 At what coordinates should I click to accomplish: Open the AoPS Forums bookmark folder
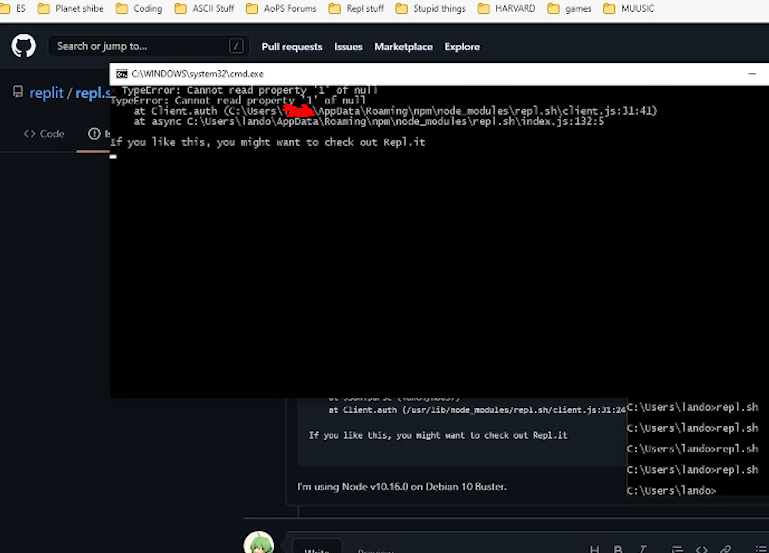(282, 8)
